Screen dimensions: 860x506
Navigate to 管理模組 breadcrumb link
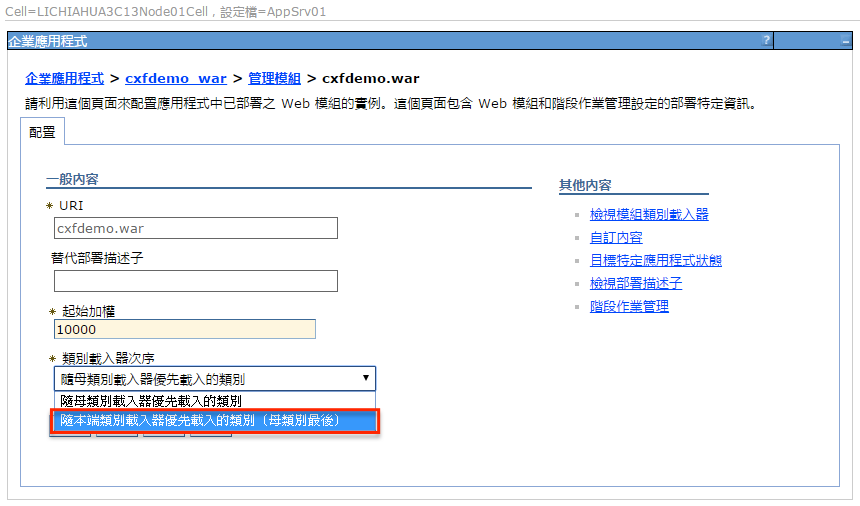click(274, 78)
